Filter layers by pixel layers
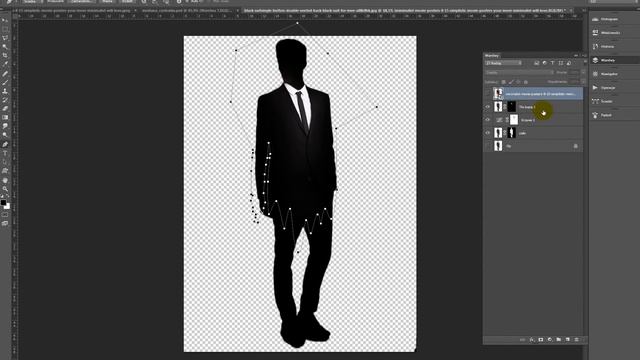 [x=536, y=63]
